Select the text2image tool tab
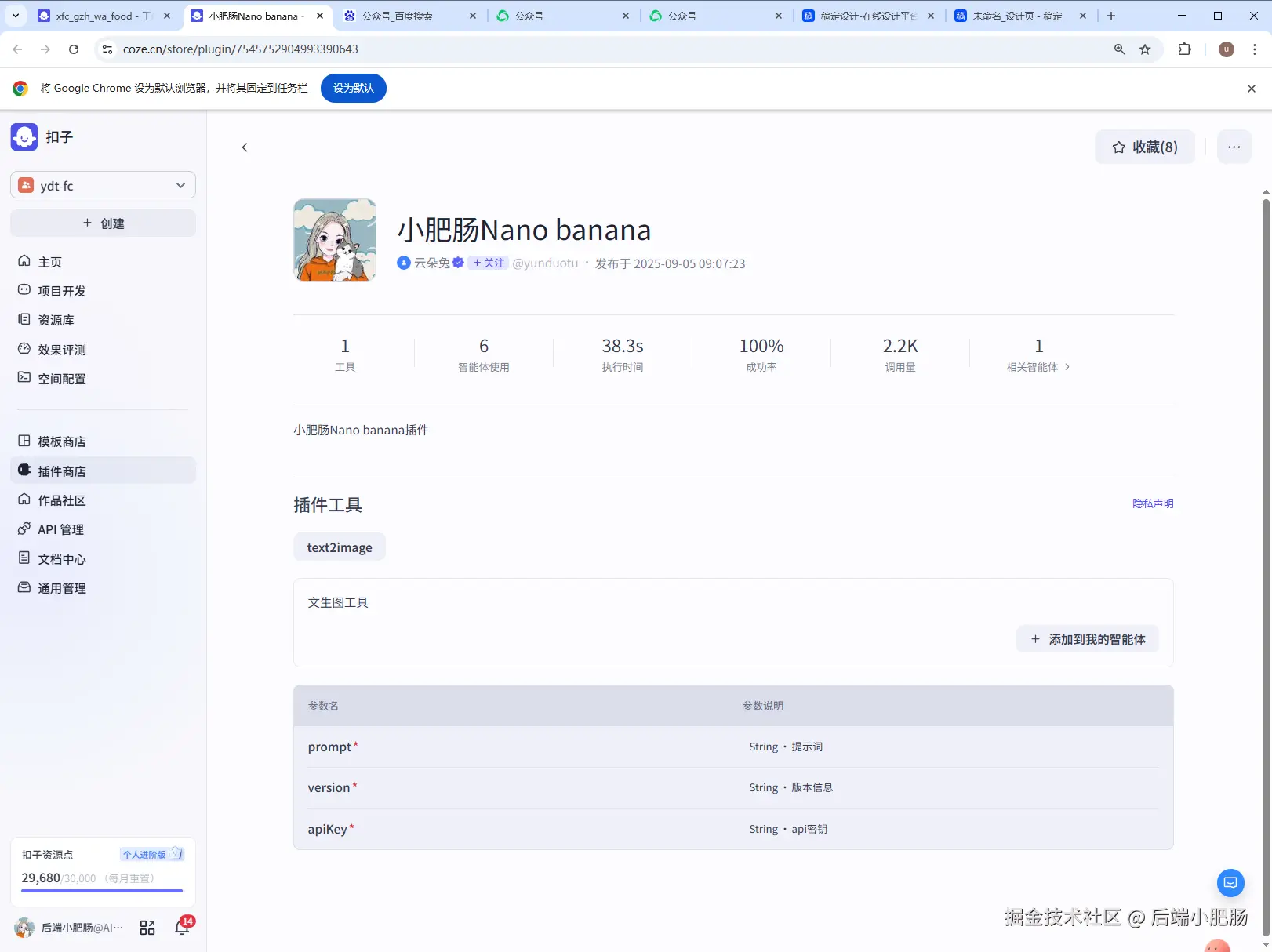Viewport: 1272px width, 952px height. (x=340, y=547)
